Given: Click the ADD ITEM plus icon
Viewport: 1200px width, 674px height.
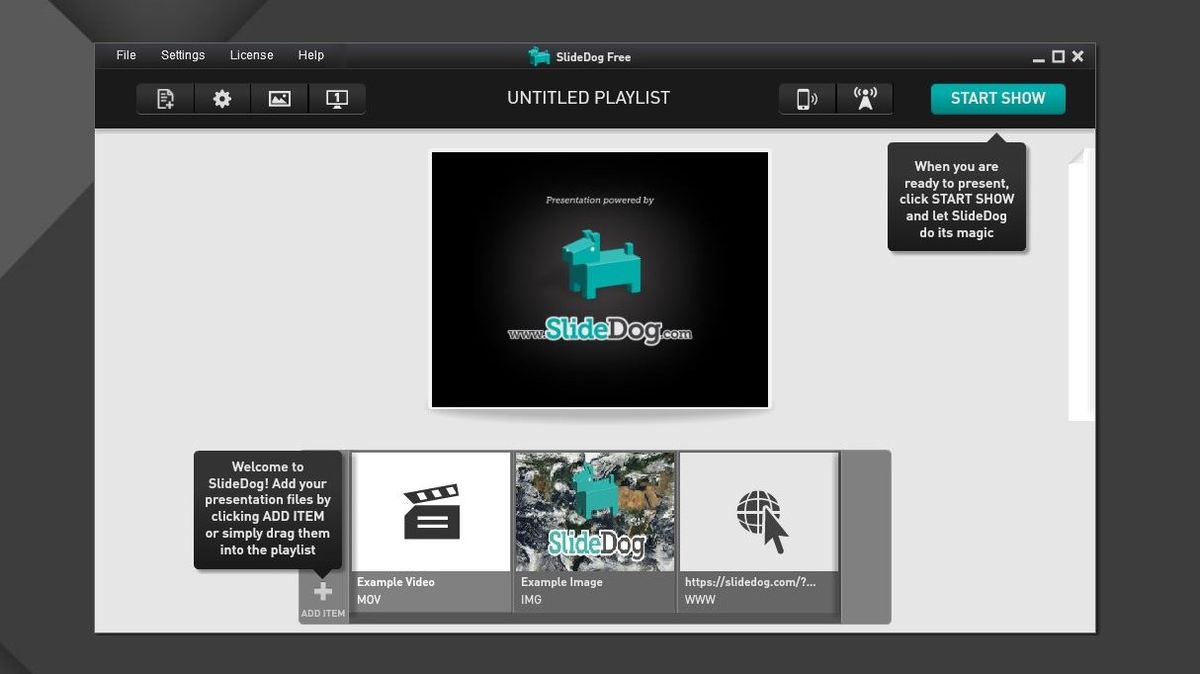Looking at the screenshot, I should click(x=322, y=590).
